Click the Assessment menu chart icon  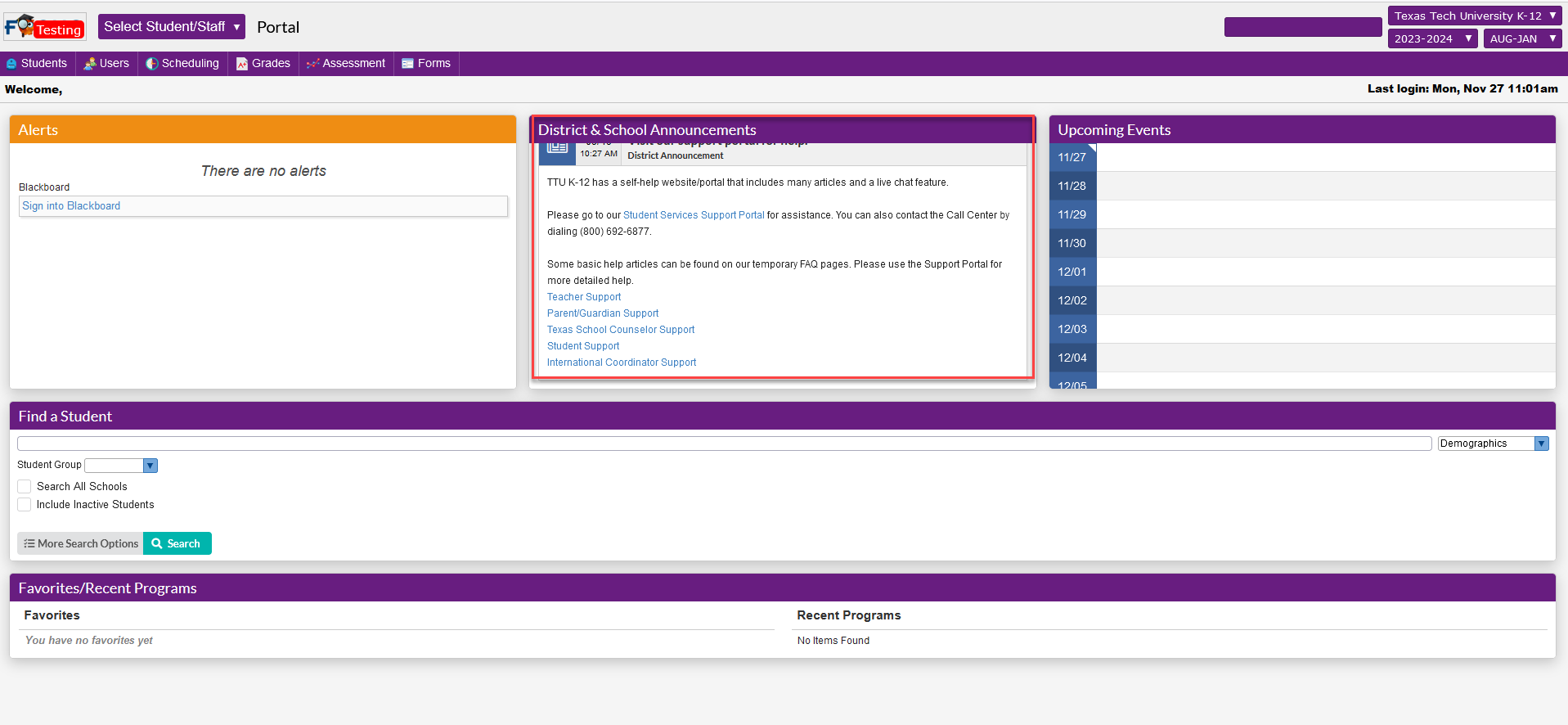(x=312, y=64)
